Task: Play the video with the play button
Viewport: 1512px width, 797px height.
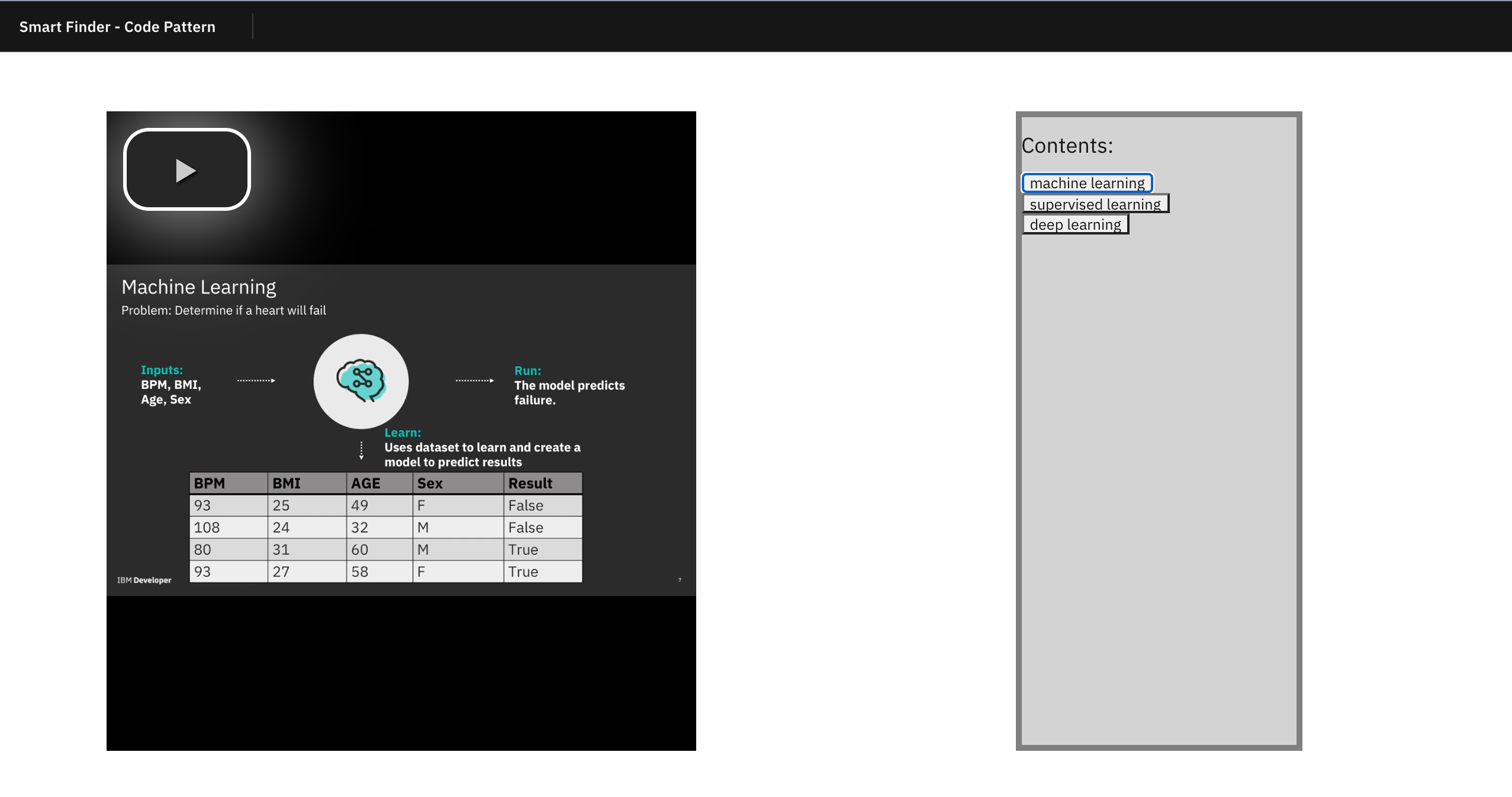Action: 186,170
